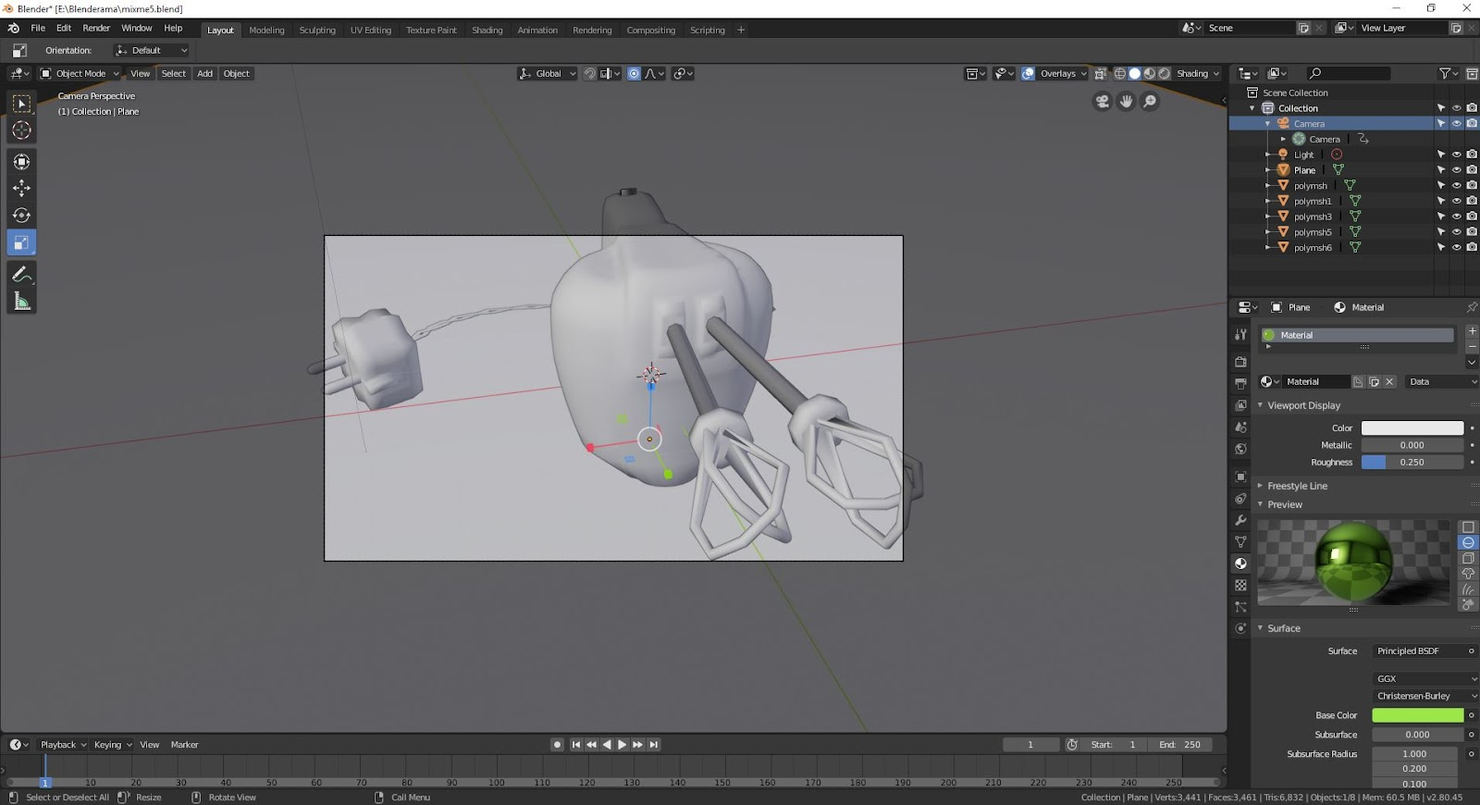Select the Rotate tool
Viewport: 1480px width, 805px height.
[x=21, y=215]
